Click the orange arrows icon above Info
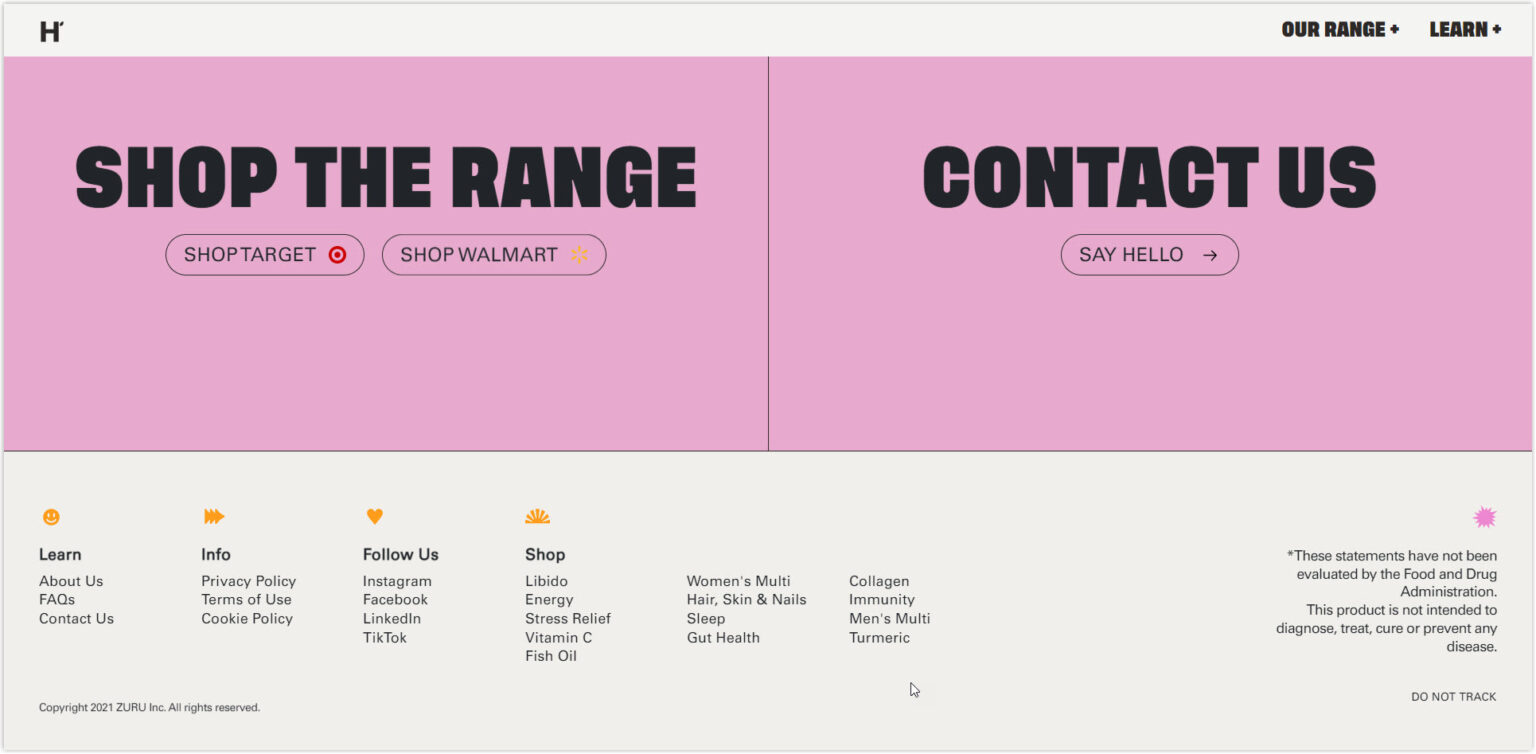This screenshot has height=754, width=1536. 215,516
